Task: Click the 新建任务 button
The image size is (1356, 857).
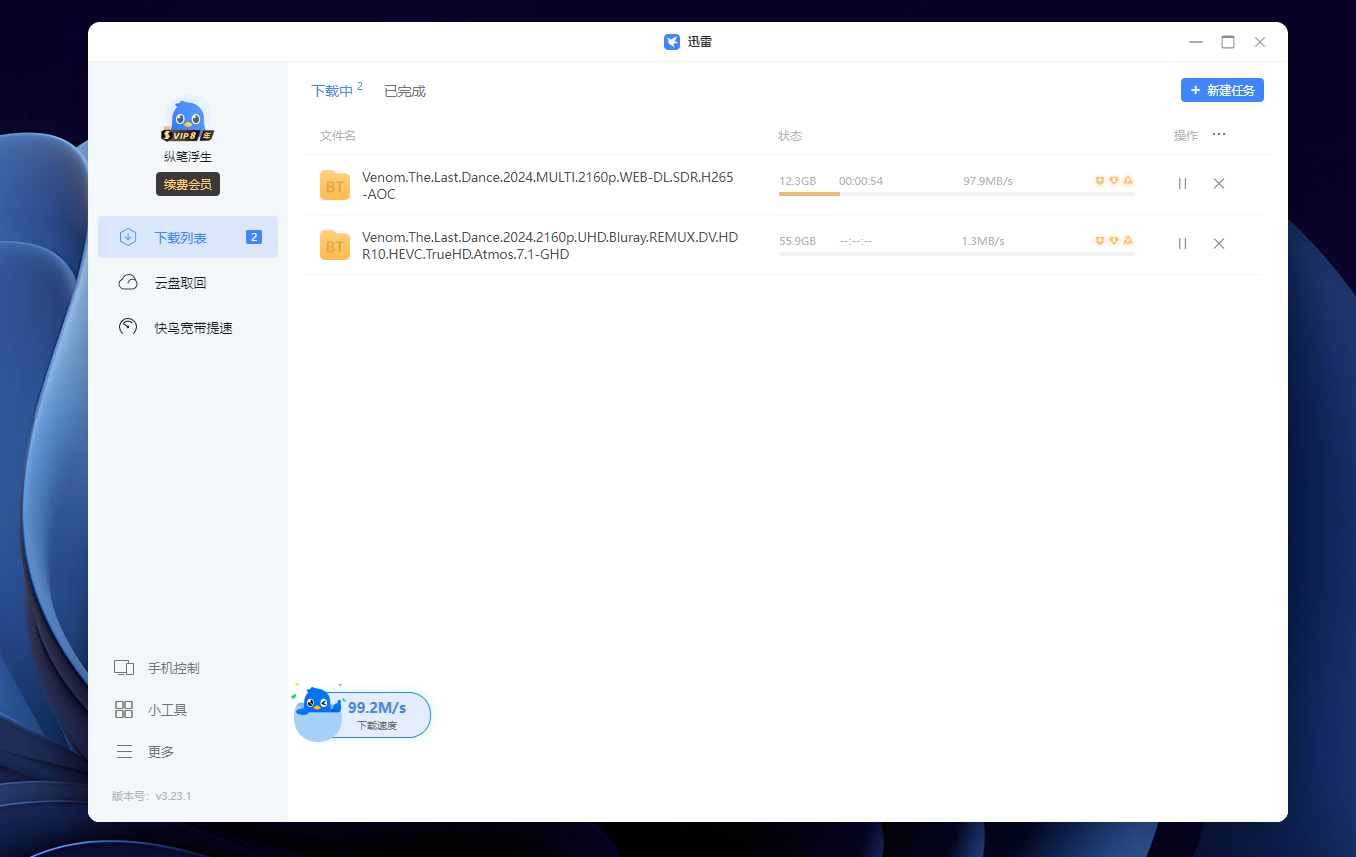Action: [x=1222, y=90]
